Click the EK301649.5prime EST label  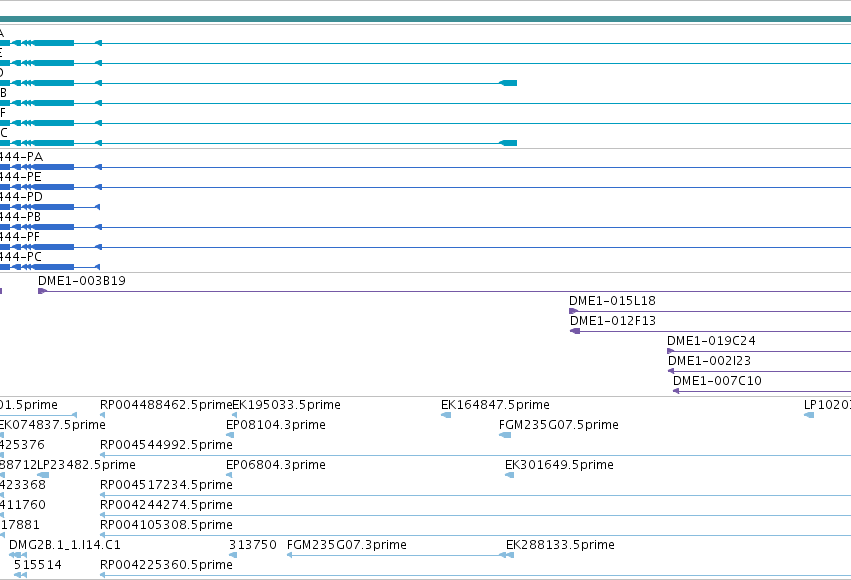click(559, 465)
